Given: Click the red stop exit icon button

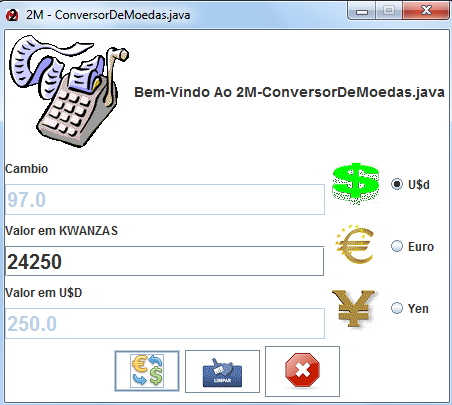Looking at the screenshot, I should 302,371.
